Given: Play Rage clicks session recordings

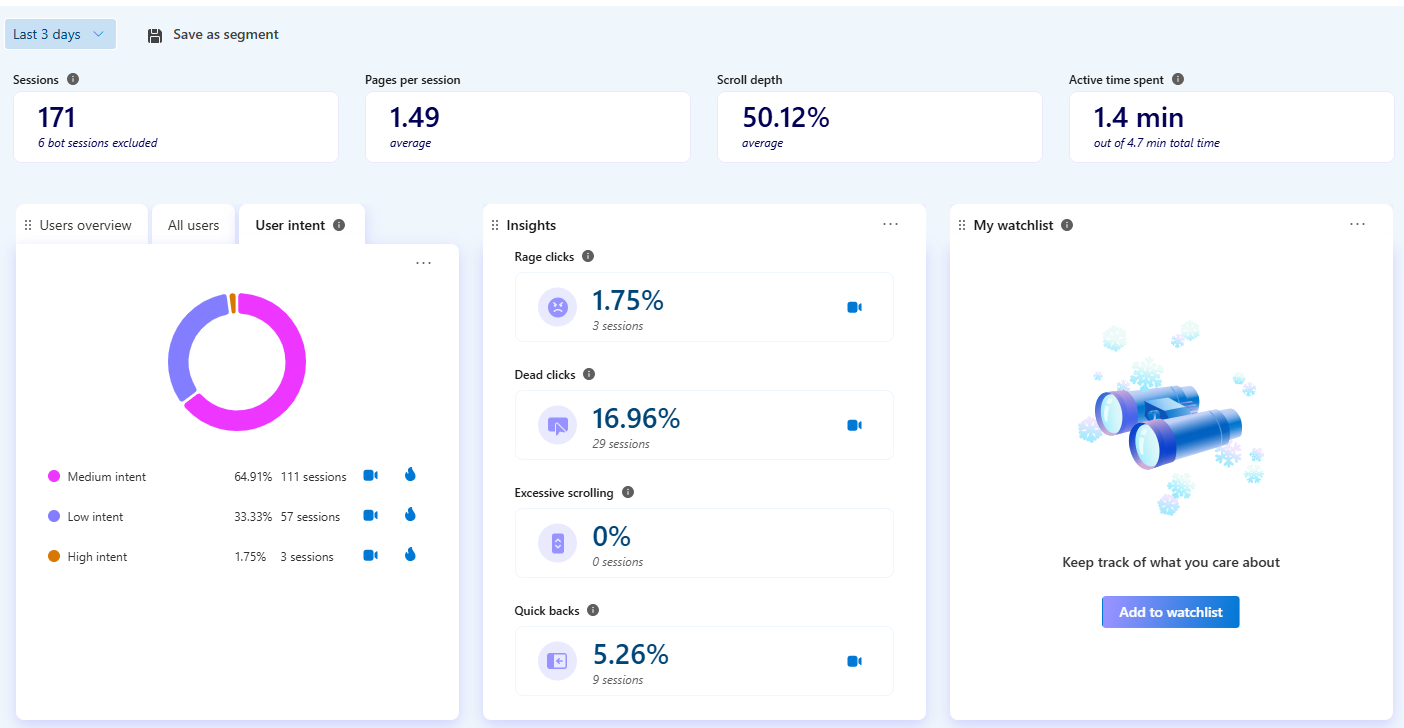Looking at the screenshot, I should pos(854,307).
